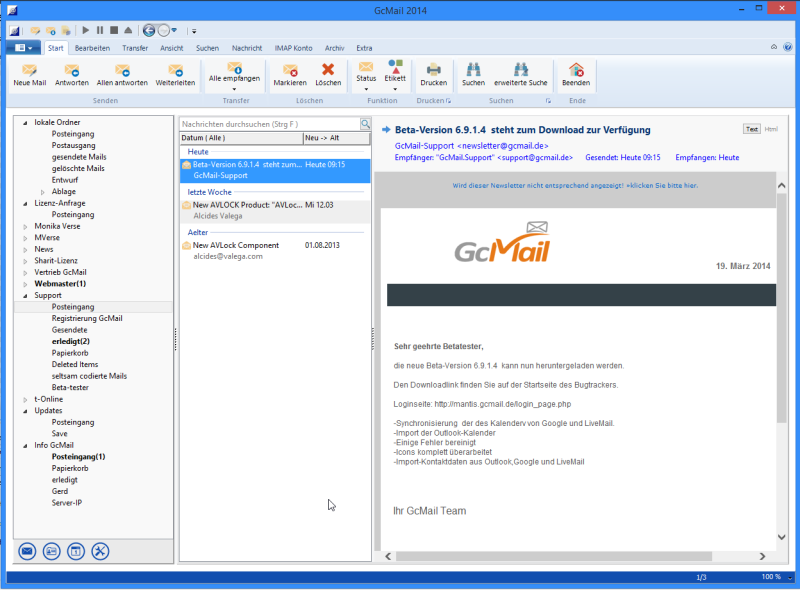This screenshot has height=590, width=800.
Task: Forward message with Weiterleiten
Action: (x=175, y=75)
